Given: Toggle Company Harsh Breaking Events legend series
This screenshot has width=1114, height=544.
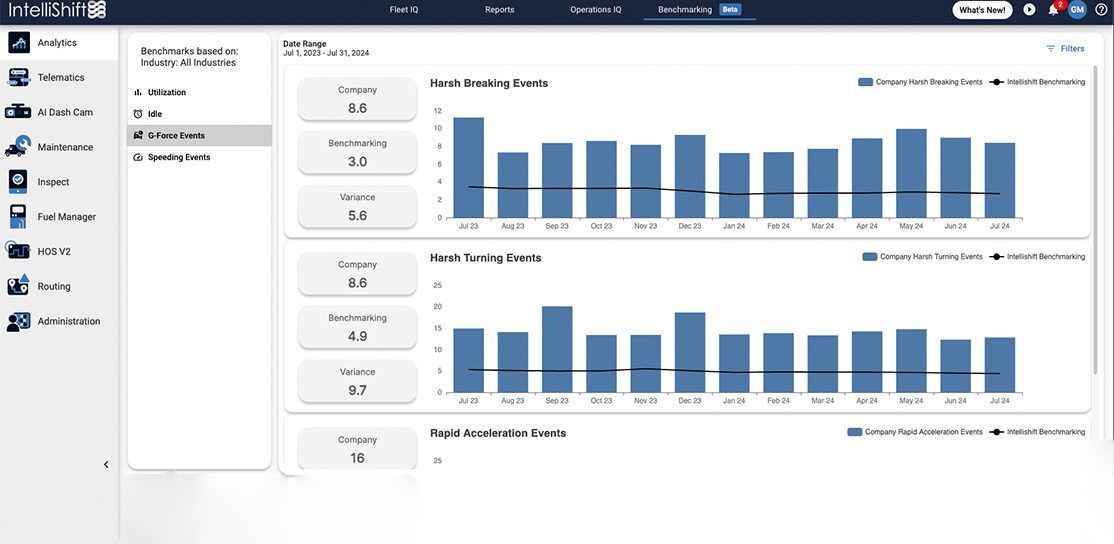Looking at the screenshot, I should (x=920, y=82).
